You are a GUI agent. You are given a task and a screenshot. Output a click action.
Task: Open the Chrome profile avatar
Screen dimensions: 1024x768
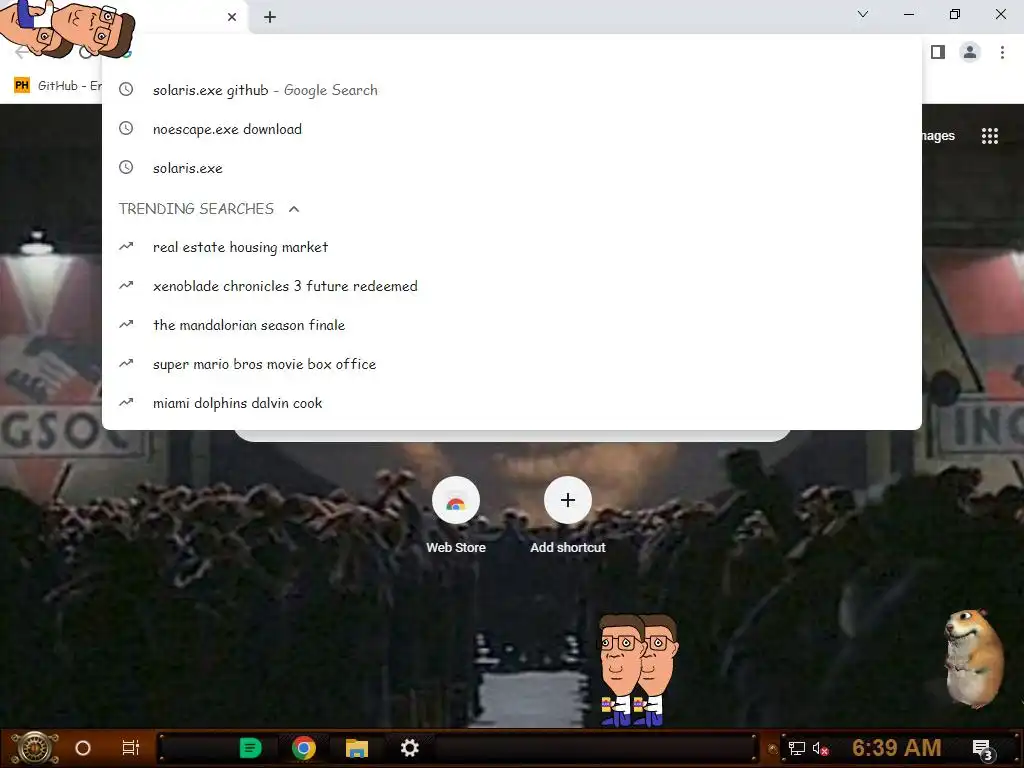(x=970, y=52)
